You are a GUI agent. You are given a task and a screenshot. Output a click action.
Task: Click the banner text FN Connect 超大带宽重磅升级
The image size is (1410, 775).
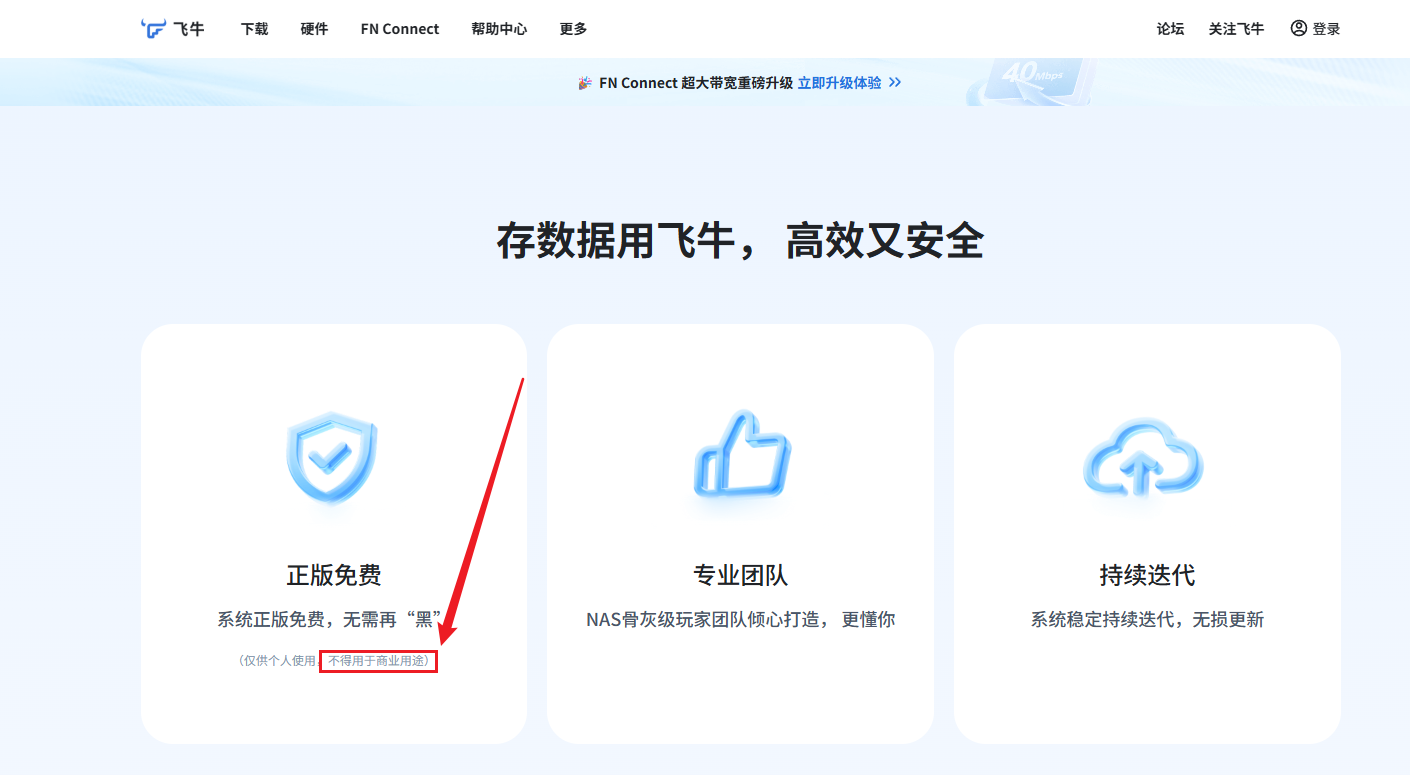(695, 83)
